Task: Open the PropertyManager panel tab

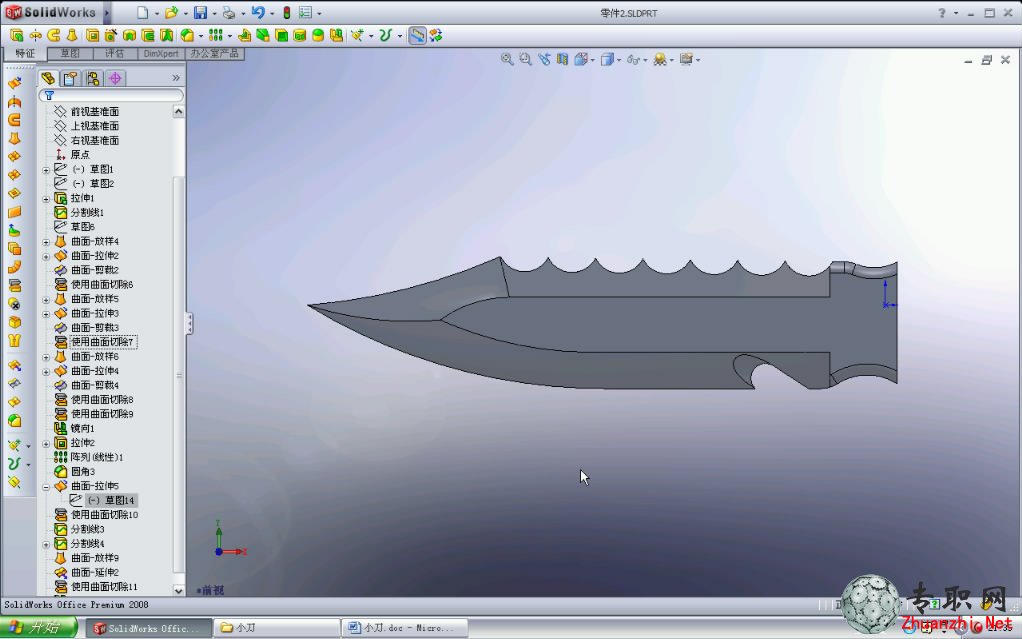Action: tap(70, 78)
